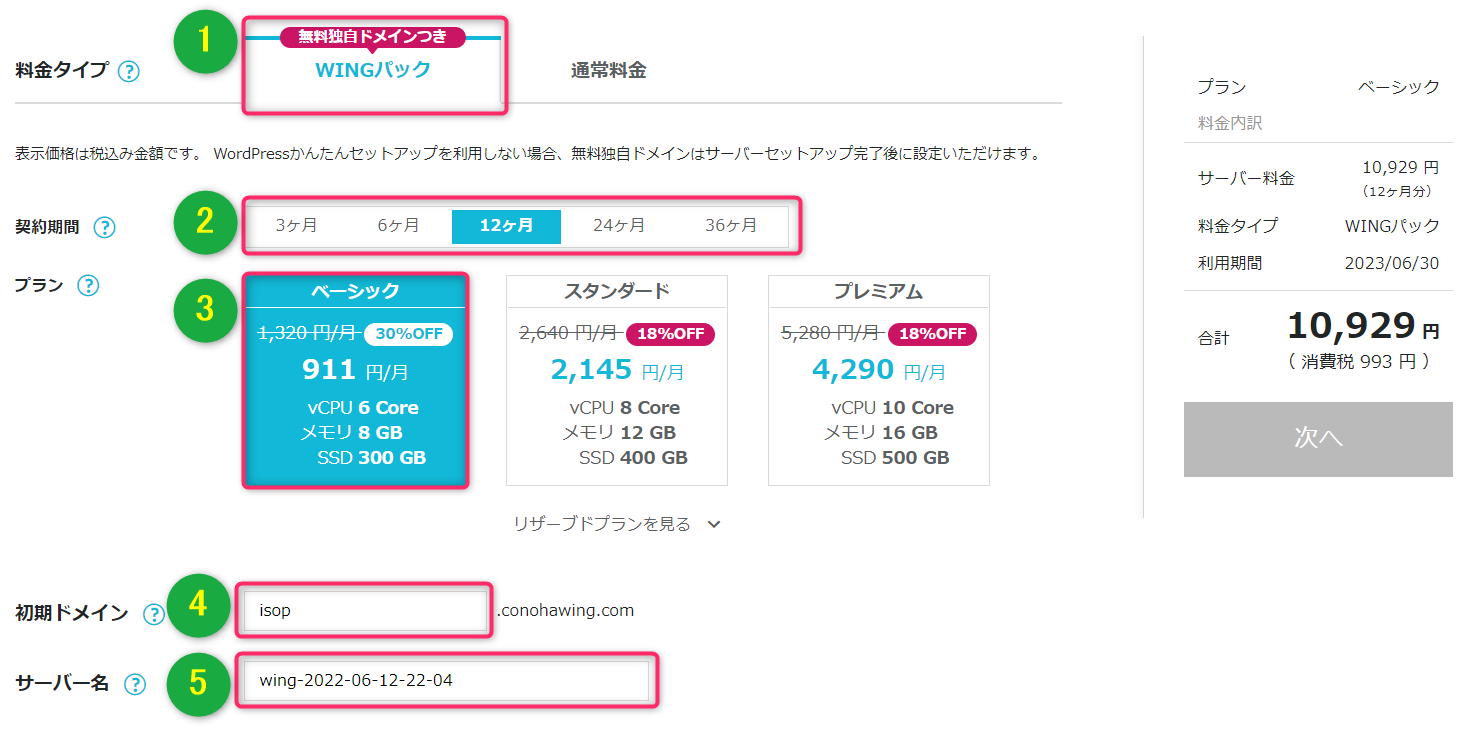1467x730 pixels.
Task: Click help icon beside 料金タイプ label
Action: click(129, 72)
